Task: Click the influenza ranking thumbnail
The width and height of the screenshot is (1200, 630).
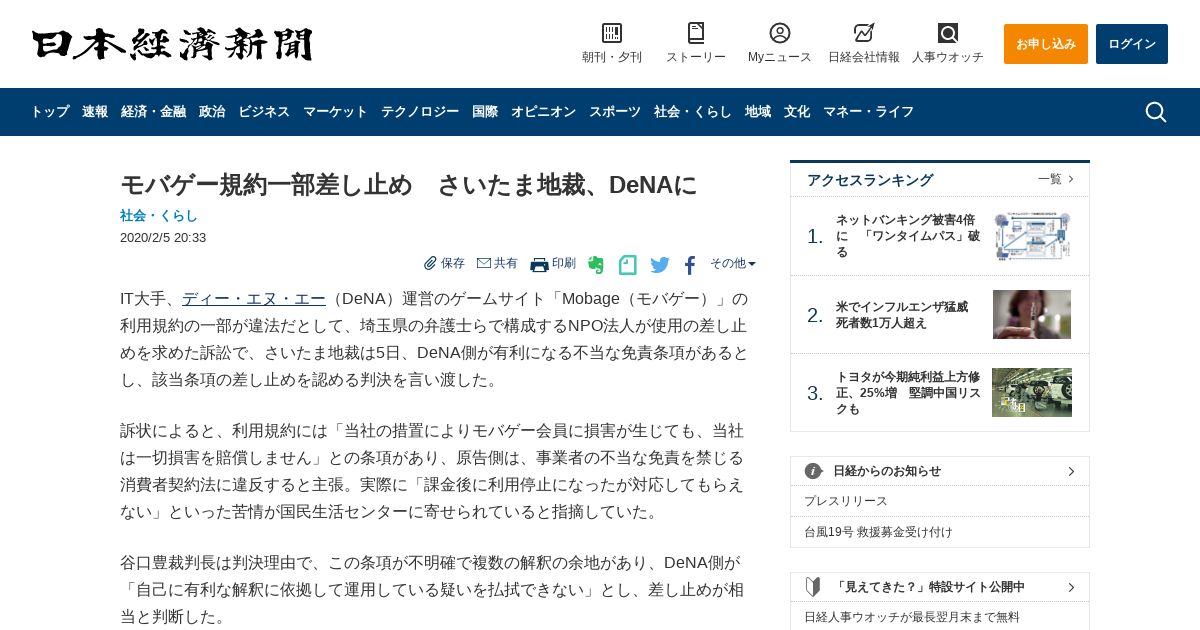Action: [x=1032, y=315]
